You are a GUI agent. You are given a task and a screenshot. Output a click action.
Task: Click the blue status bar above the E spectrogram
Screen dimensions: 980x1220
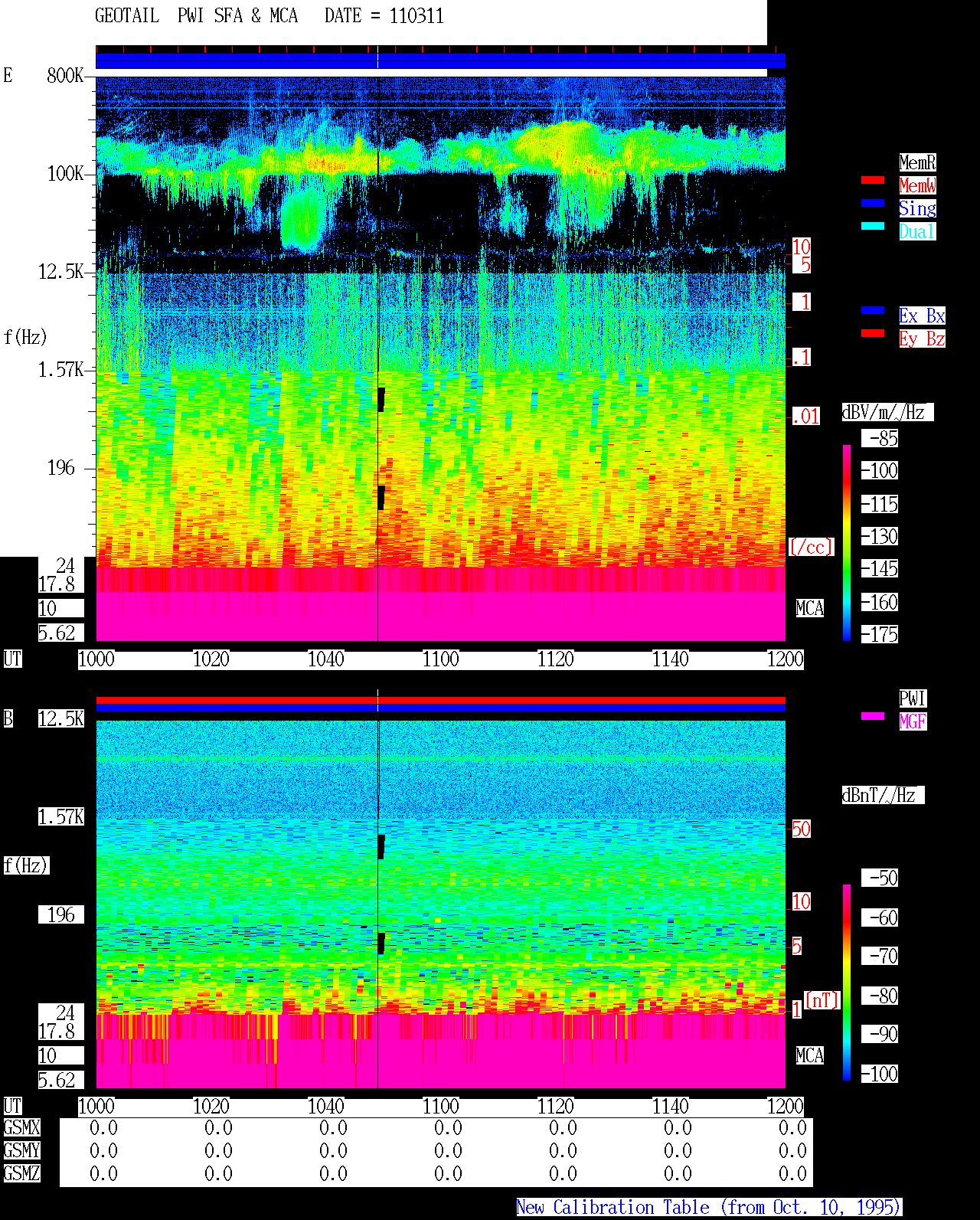click(x=440, y=61)
